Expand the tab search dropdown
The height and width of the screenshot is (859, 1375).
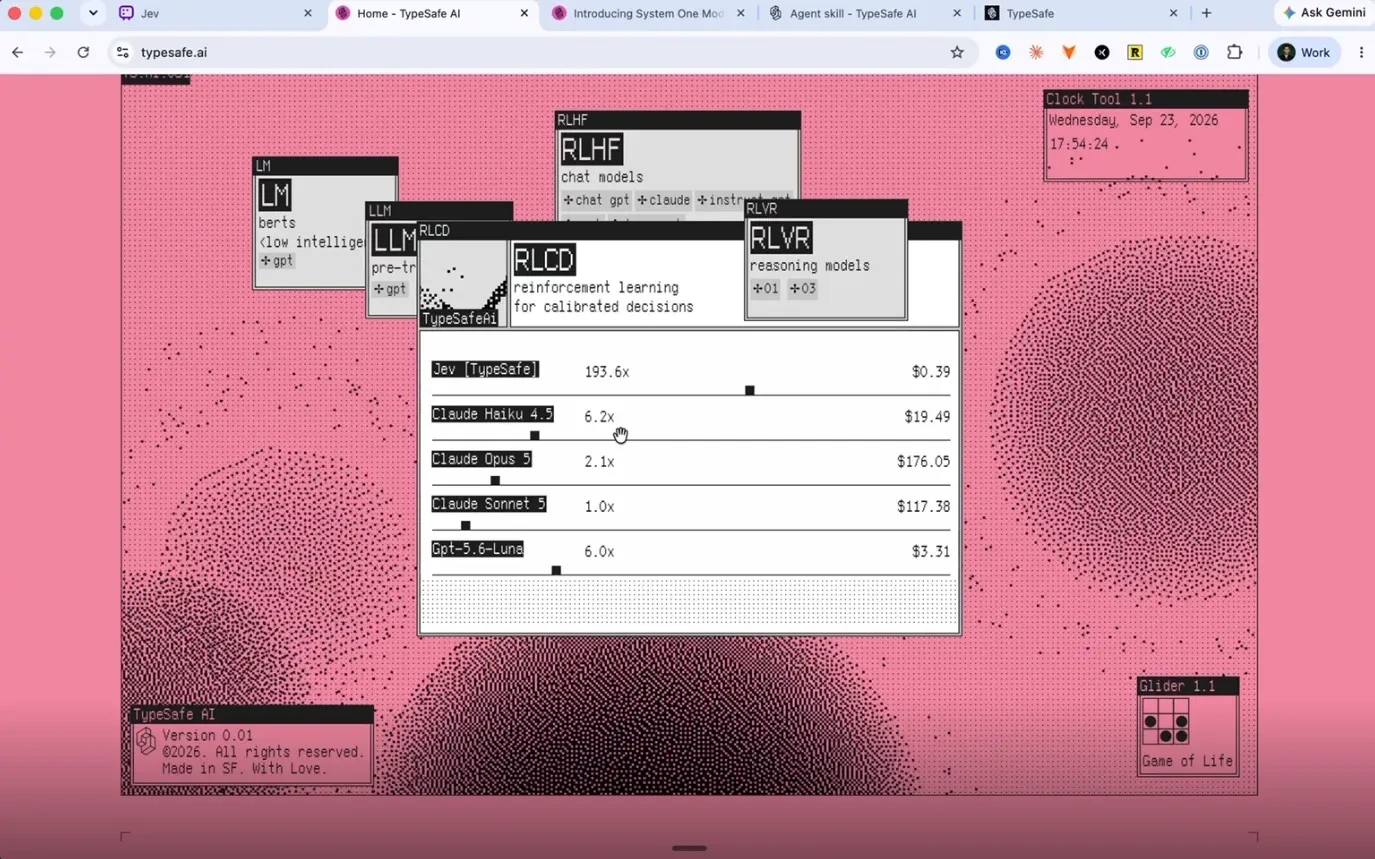pos(93,13)
